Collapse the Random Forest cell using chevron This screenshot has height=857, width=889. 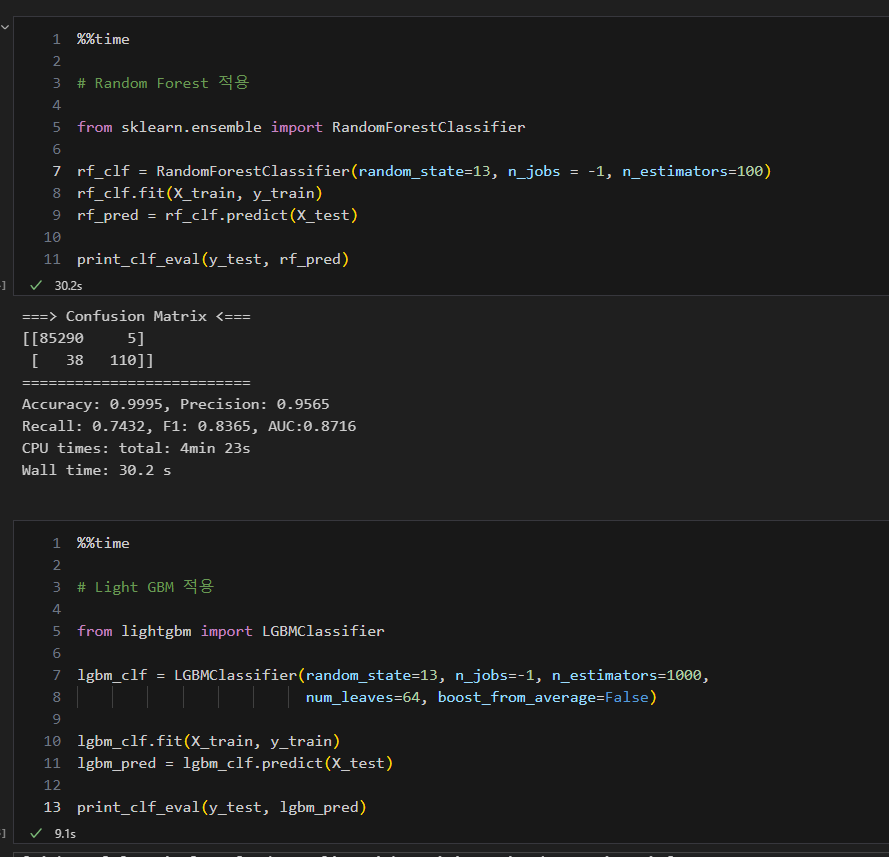(5, 27)
